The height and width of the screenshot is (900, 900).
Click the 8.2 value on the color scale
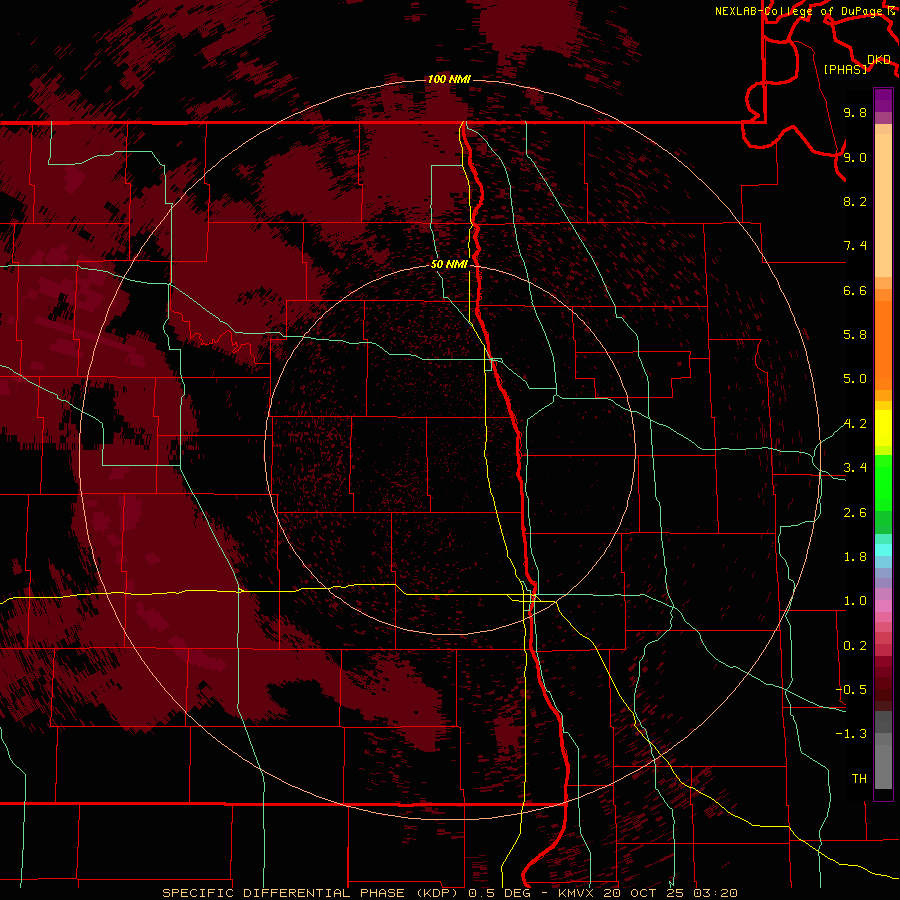point(855,201)
